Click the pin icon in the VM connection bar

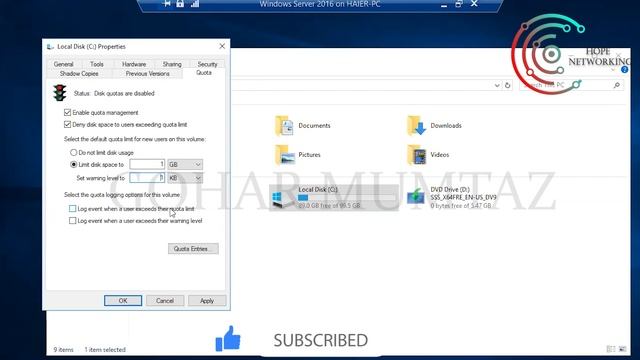166,4
